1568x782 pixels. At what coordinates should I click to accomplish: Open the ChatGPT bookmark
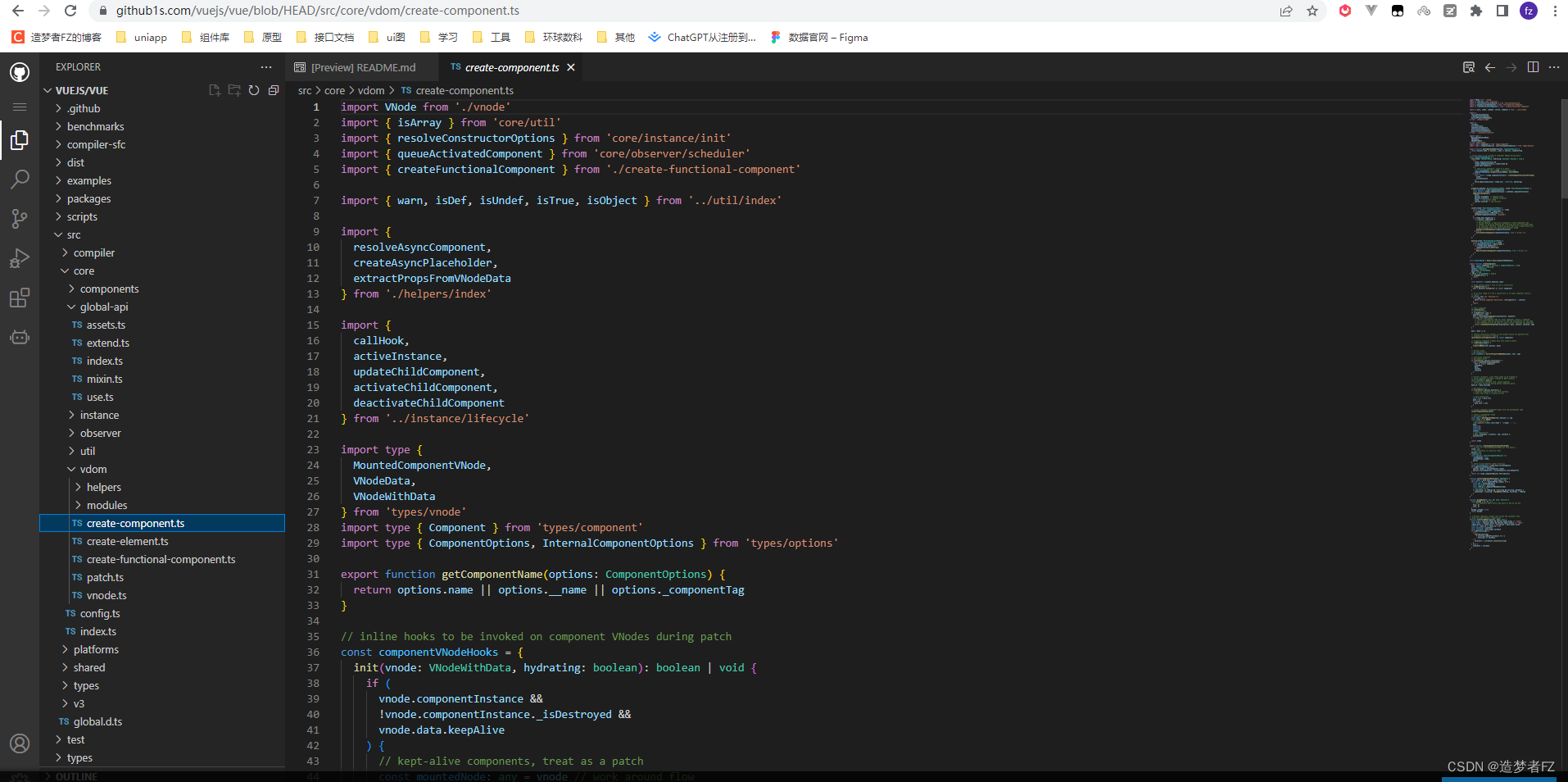coord(702,37)
